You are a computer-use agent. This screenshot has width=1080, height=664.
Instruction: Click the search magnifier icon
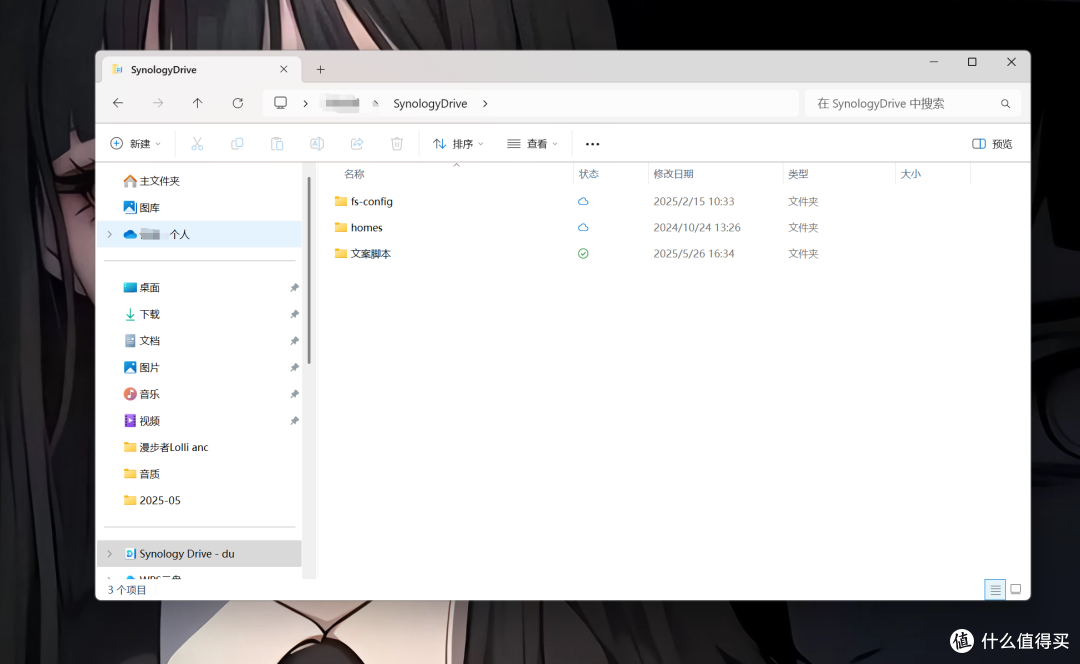pyautogui.click(x=1006, y=104)
